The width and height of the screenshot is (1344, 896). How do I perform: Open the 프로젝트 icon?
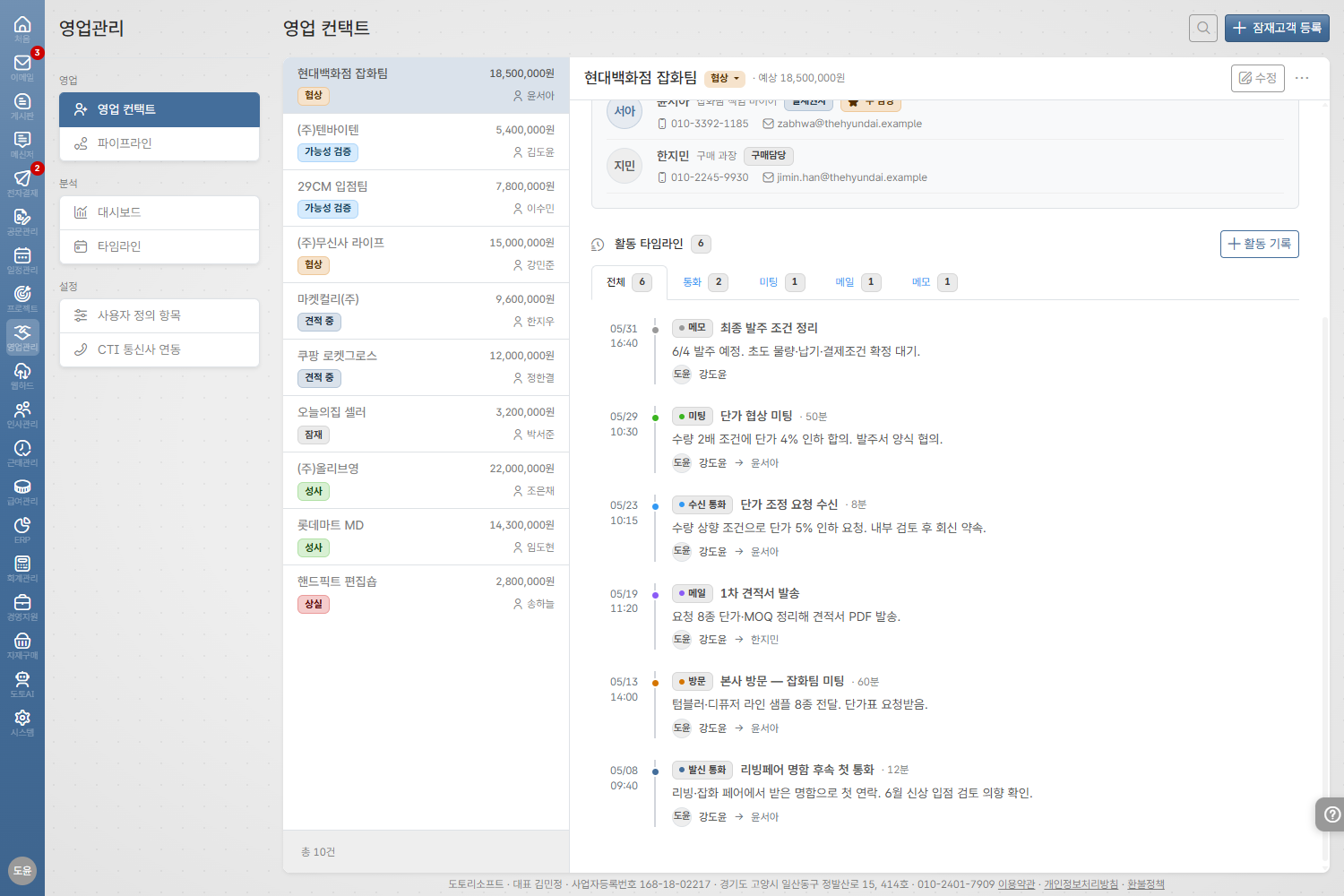[x=22, y=298]
